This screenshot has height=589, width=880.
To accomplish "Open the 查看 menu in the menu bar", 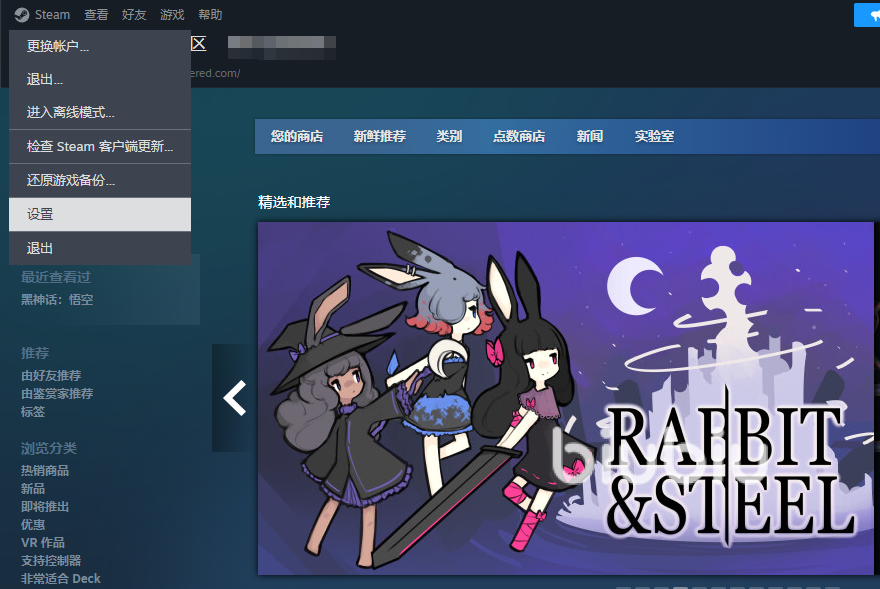I will 96,15.
